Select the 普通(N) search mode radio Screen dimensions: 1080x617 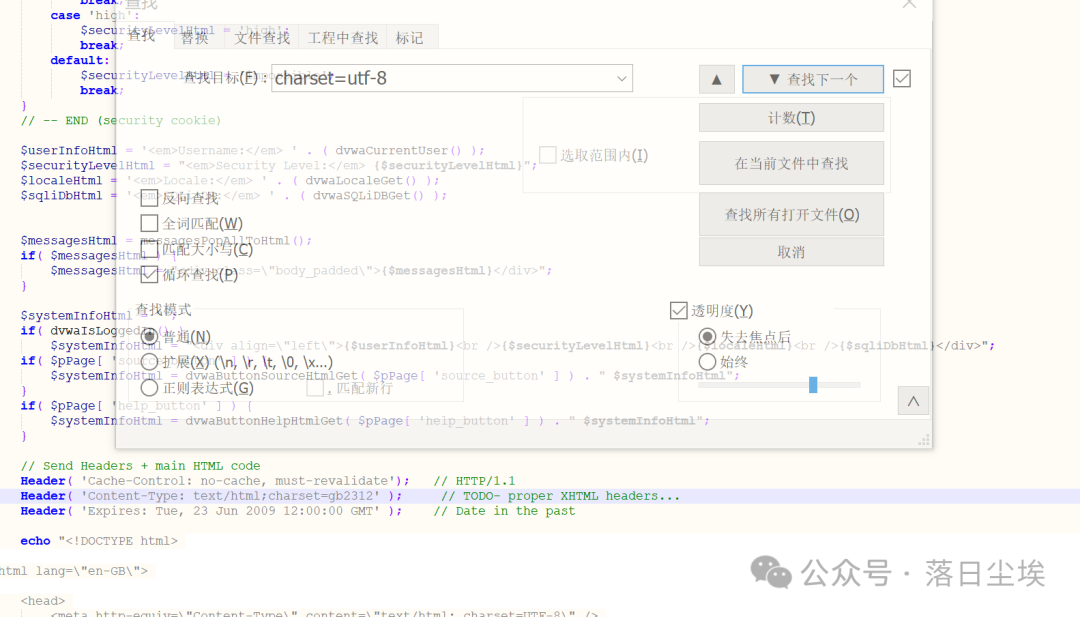149,336
